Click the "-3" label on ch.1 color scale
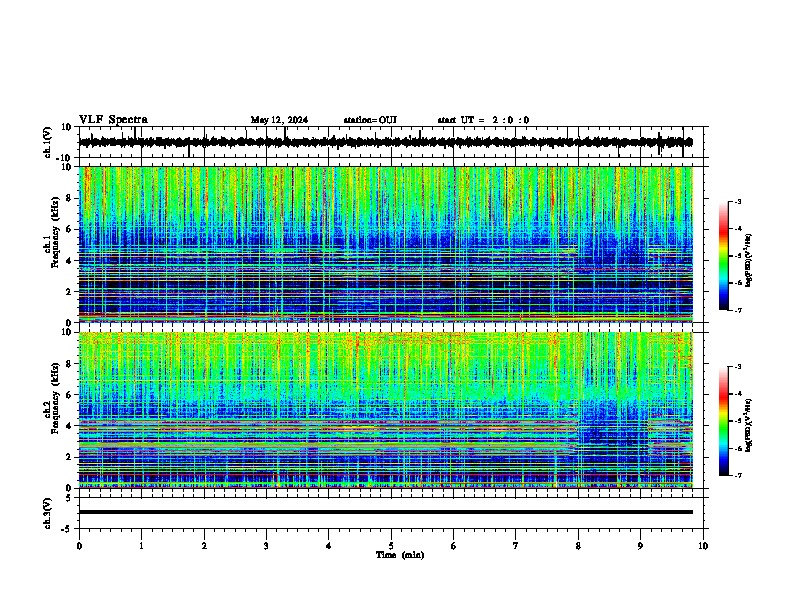Screen dimensions: 792x612 [738, 202]
